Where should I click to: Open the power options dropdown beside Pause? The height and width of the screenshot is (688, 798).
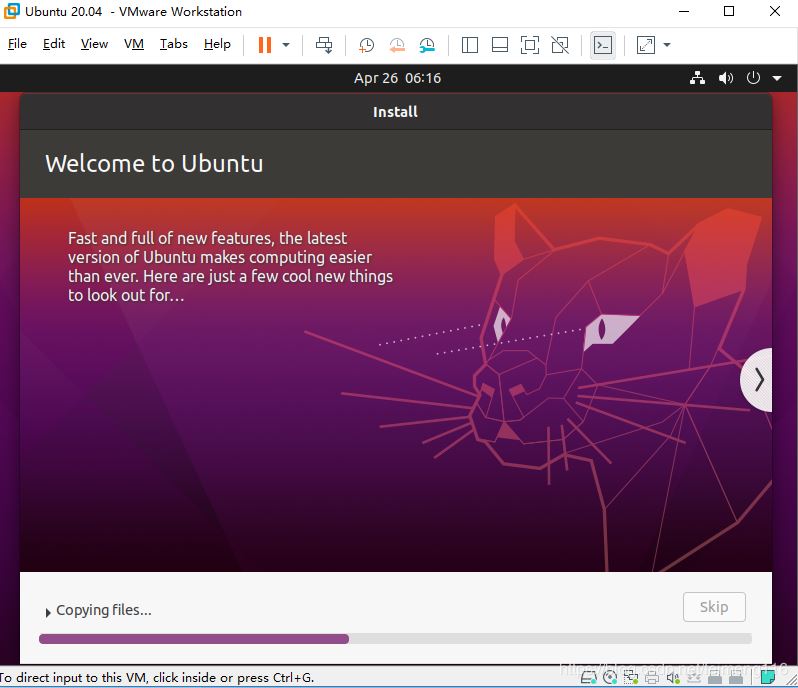tap(286, 45)
